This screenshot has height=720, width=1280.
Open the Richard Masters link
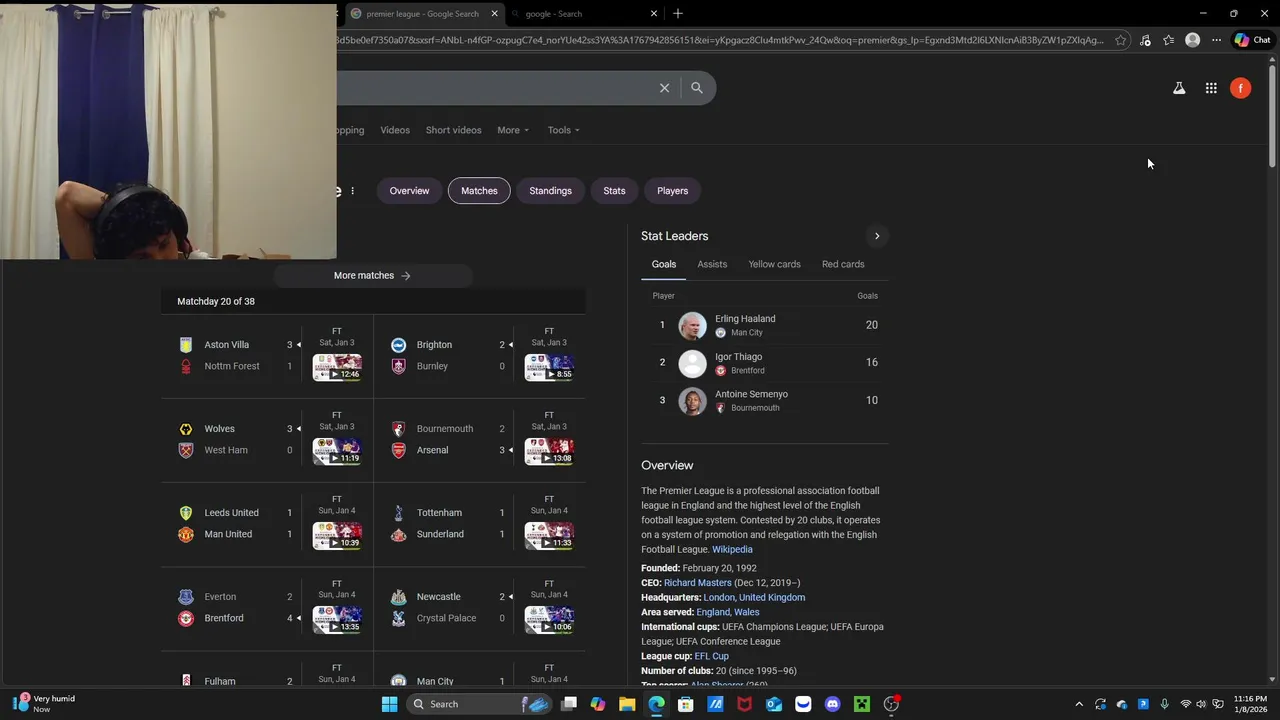[698, 583]
